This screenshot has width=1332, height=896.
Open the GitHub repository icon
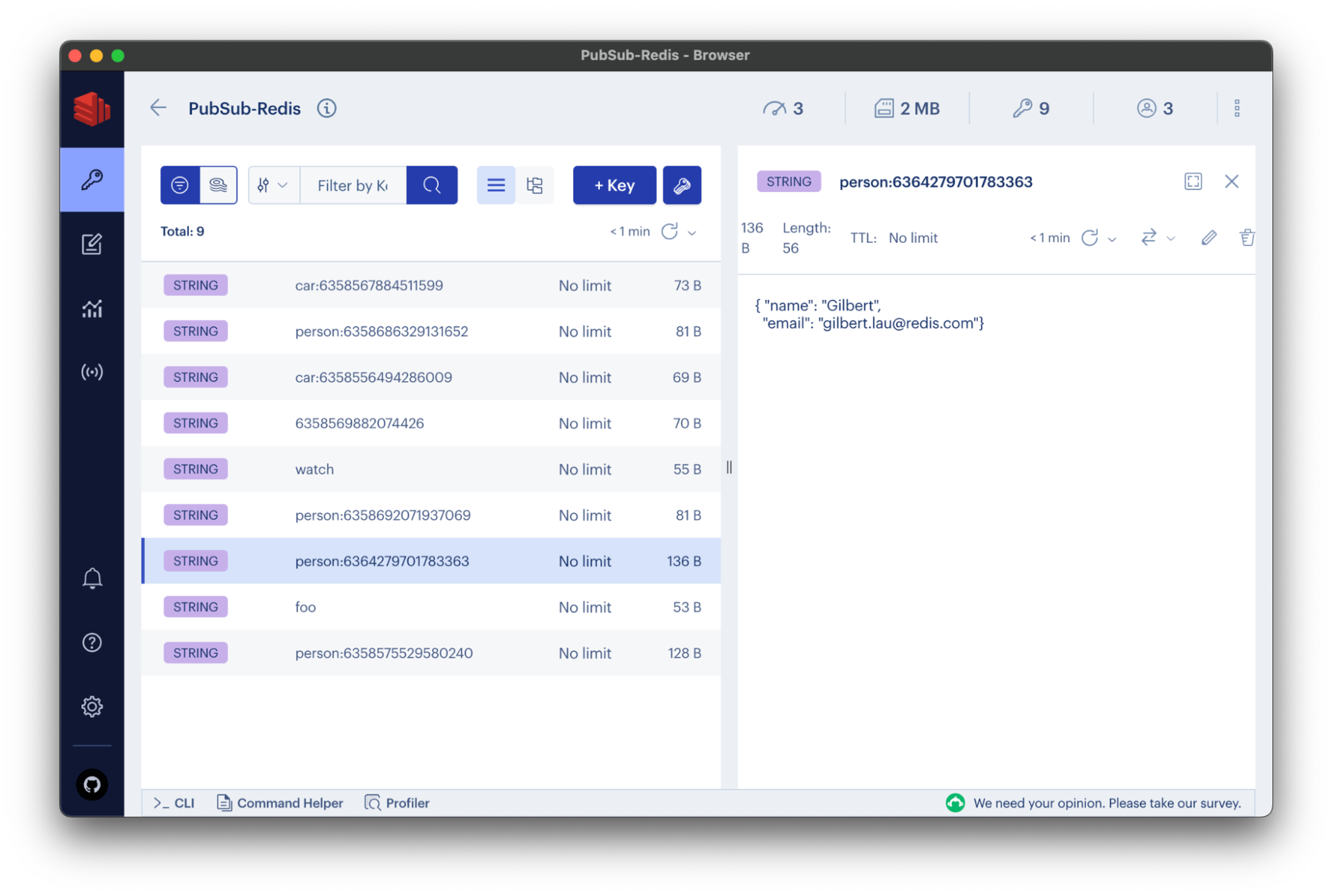coord(92,785)
